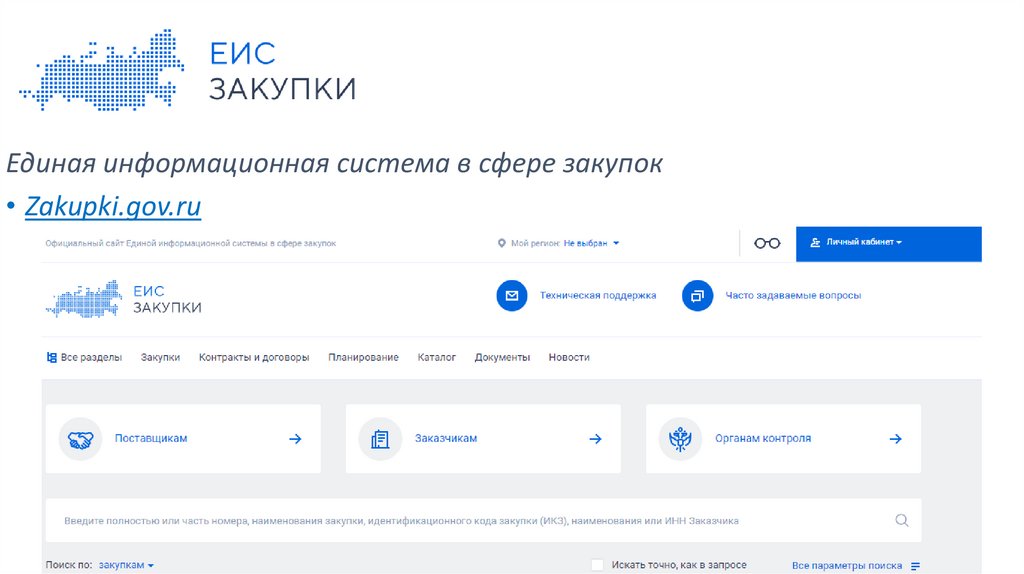Open the Новости menu item

[569, 357]
